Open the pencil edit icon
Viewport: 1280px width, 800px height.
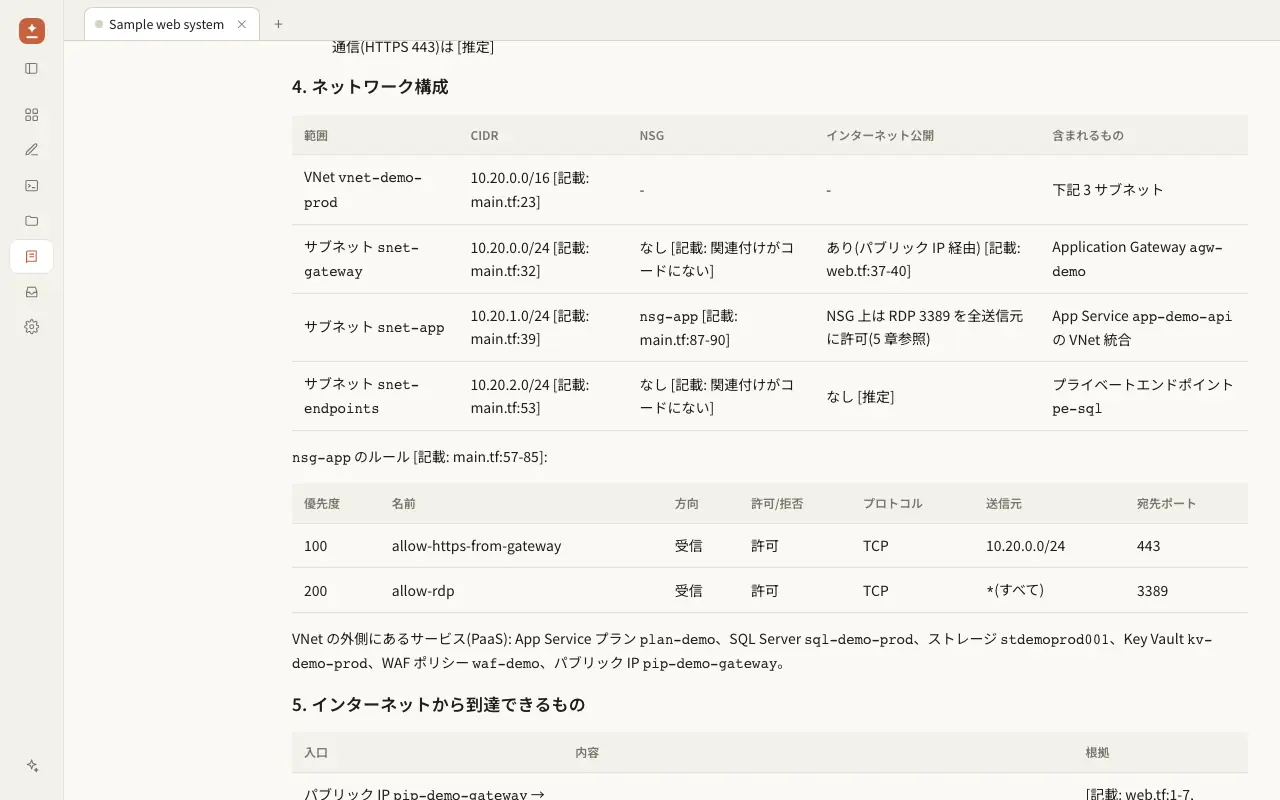tap(32, 150)
